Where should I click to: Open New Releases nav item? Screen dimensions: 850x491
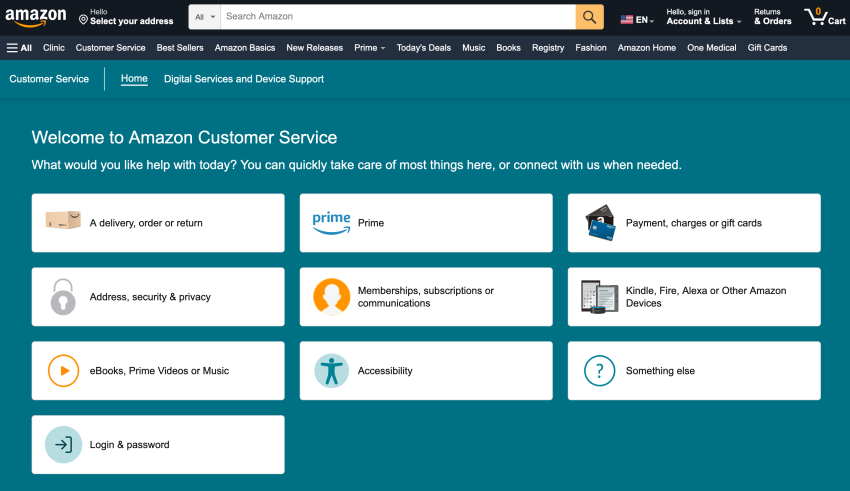click(x=314, y=48)
